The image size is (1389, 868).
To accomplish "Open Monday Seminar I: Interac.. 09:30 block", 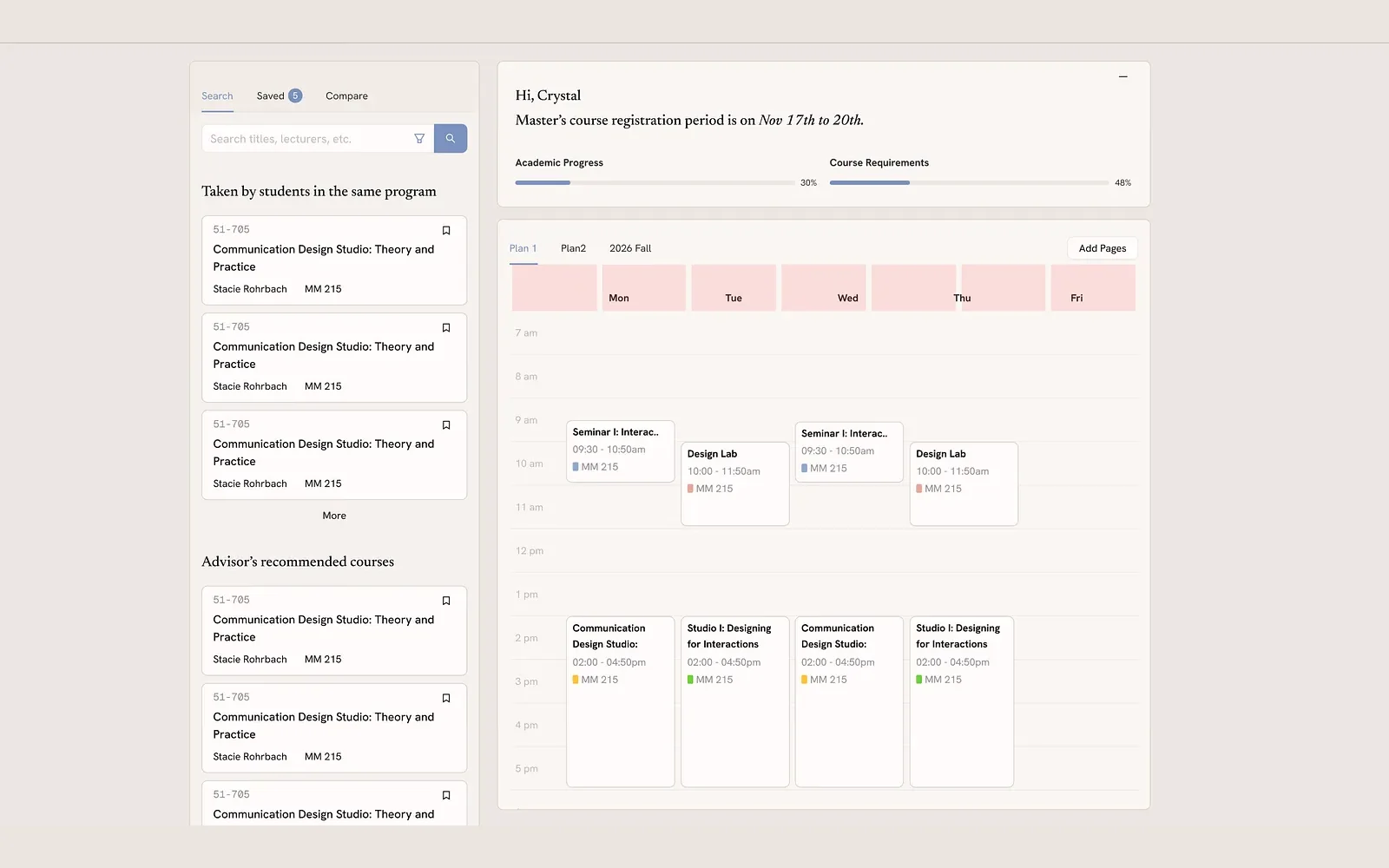I will coord(620,451).
